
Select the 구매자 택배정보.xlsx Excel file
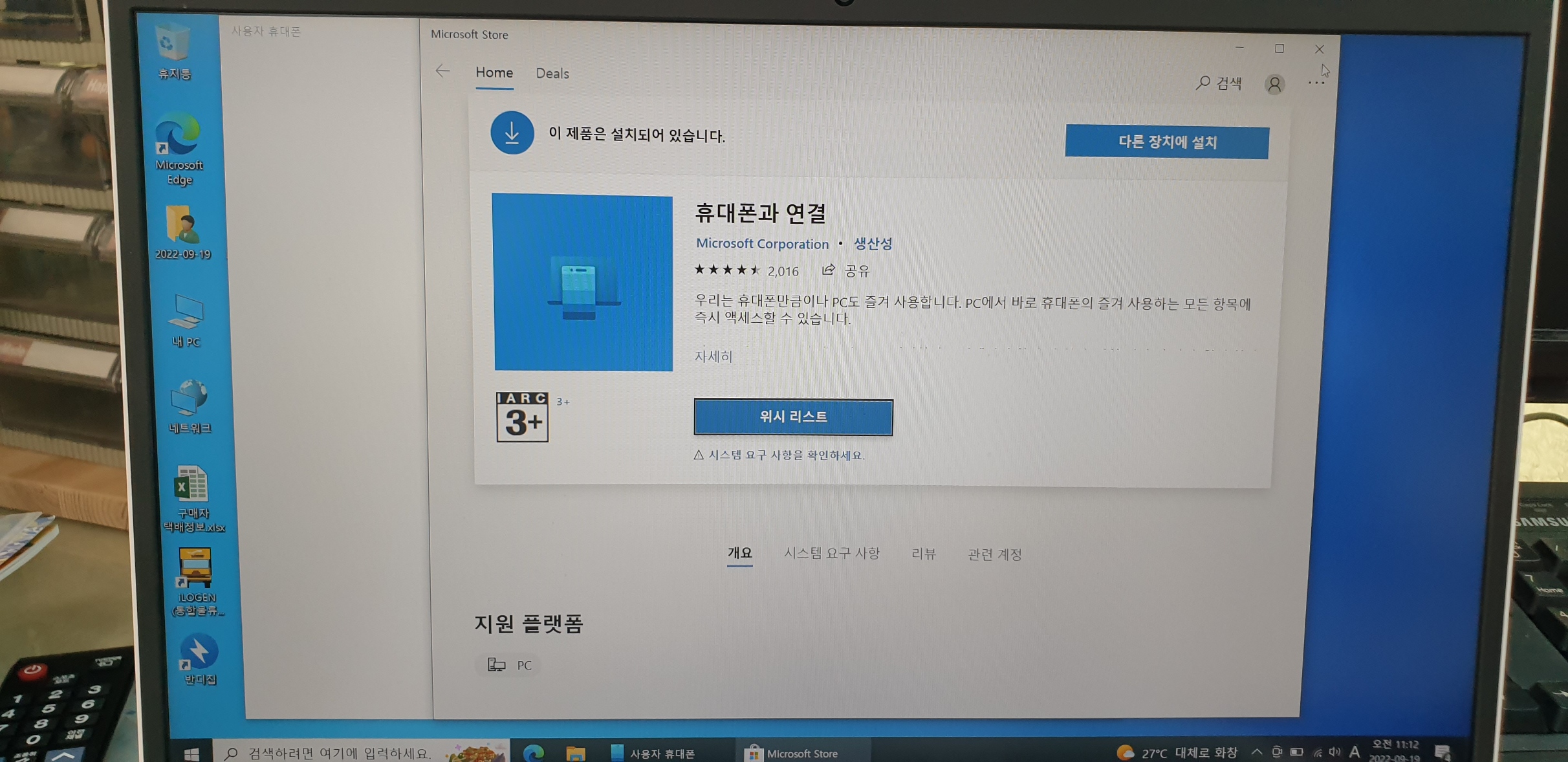coord(193,499)
